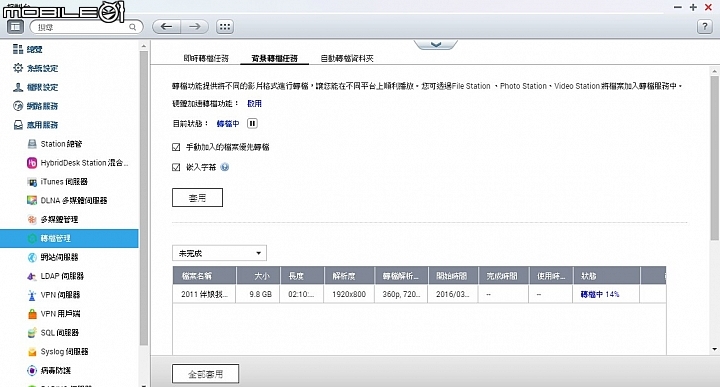720x387 pixels.
Task: Select 多媒體管理 in sidebar
Action: coord(53,219)
